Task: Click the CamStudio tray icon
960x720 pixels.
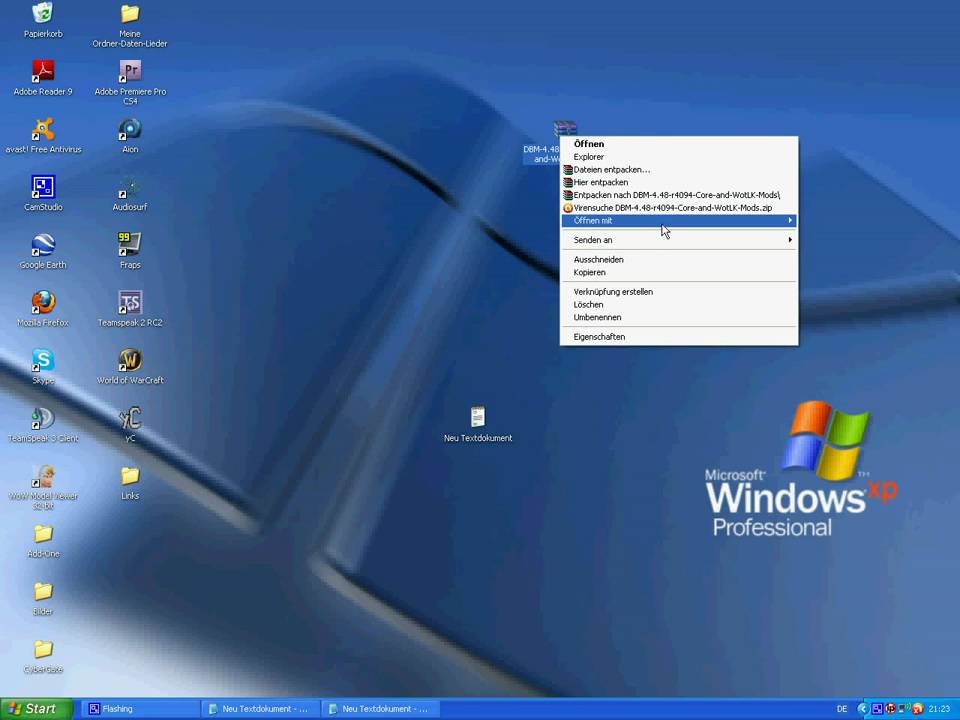Action: tap(877, 709)
